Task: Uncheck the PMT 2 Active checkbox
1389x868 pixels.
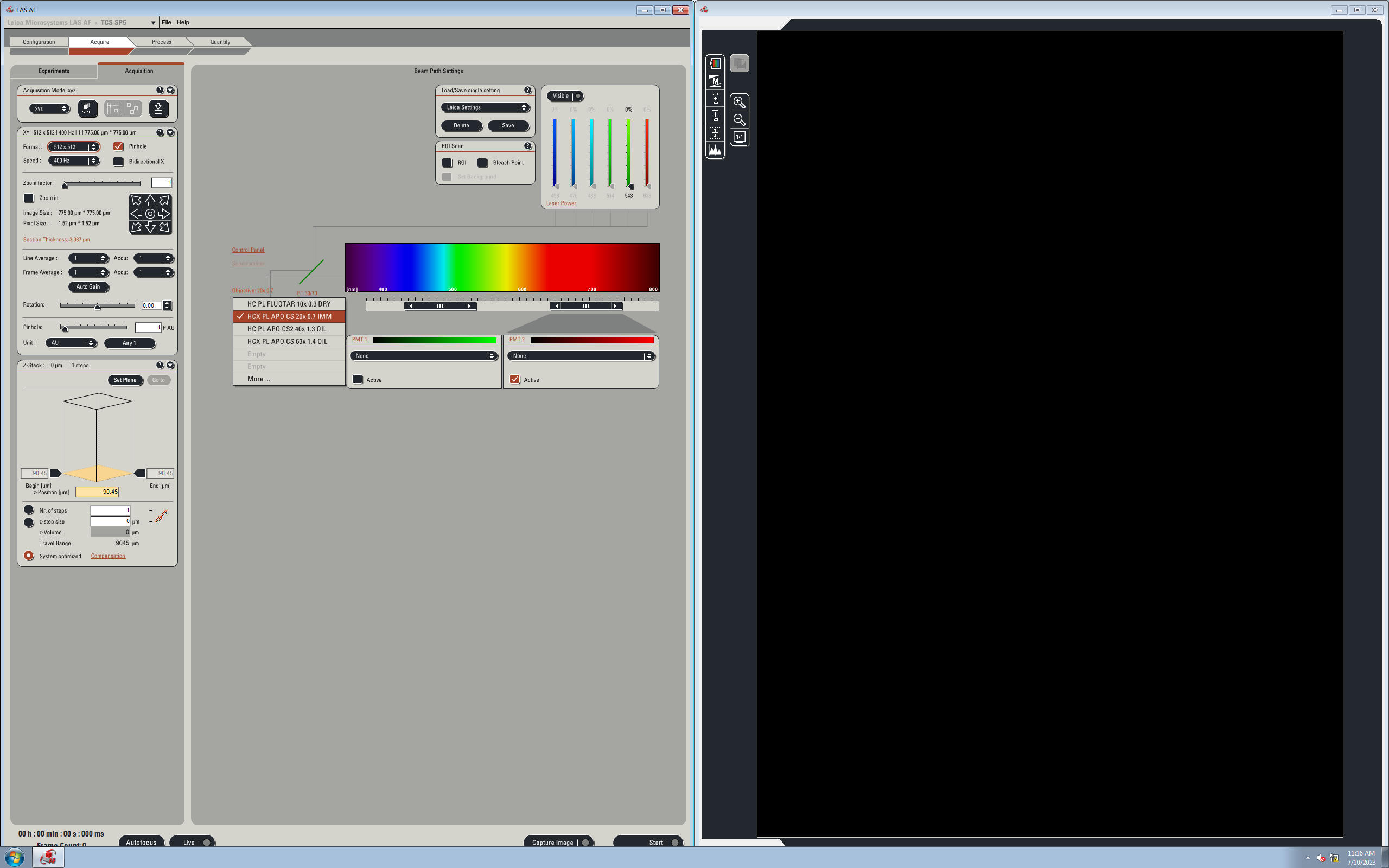Action: [x=515, y=379]
